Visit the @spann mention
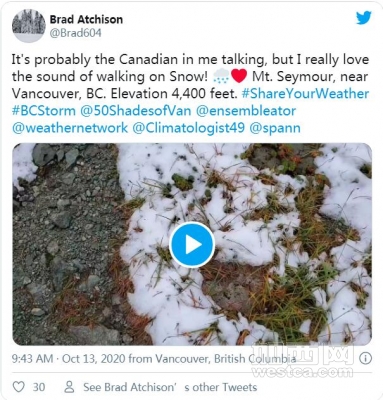 coord(275,128)
